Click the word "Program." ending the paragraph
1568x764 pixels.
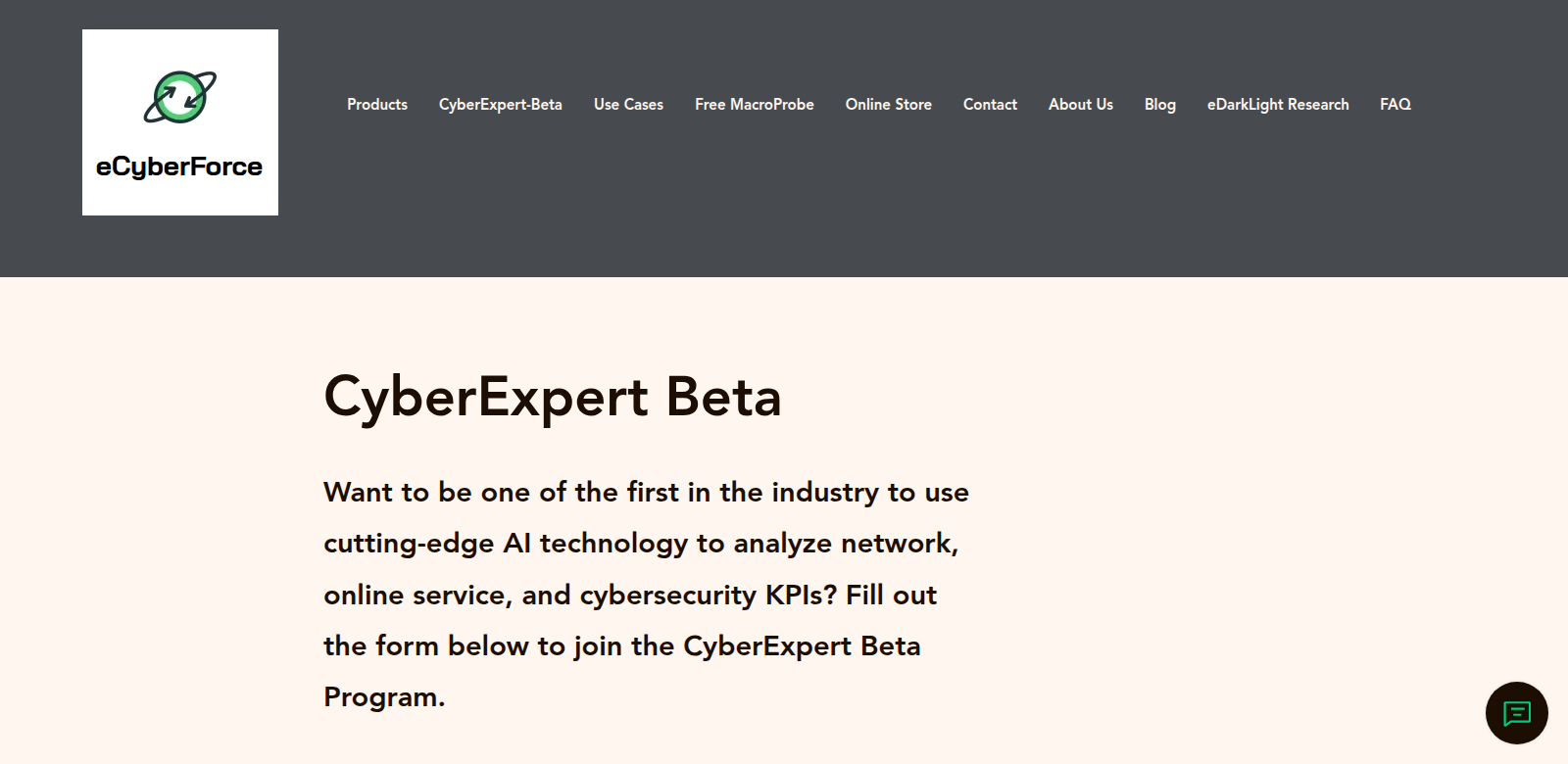click(384, 697)
